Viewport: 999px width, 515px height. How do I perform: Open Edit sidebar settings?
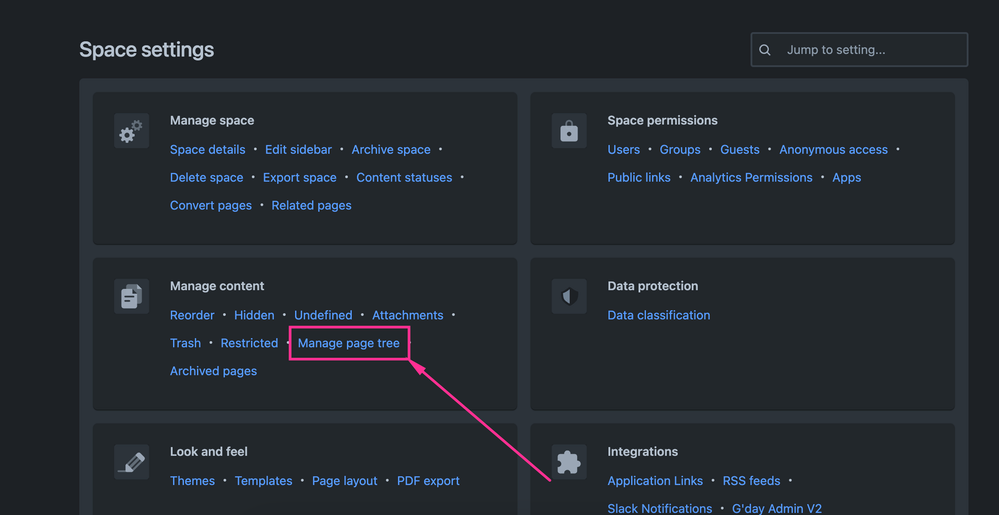click(298, 150)
